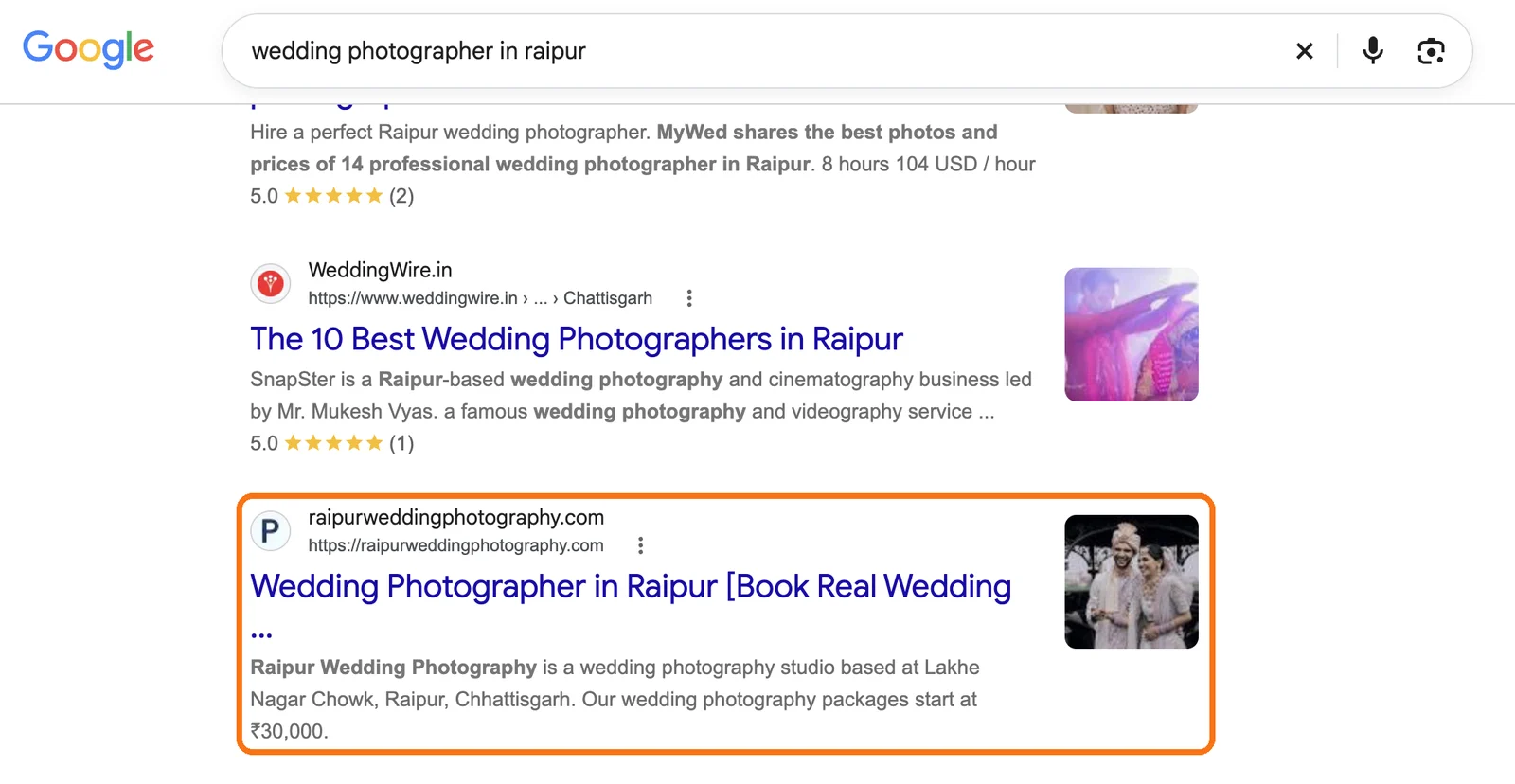Viewport: 1515px width, 784px height.
Task: Click the https://raipurweddingphotography.com URL
Action: 455,545
